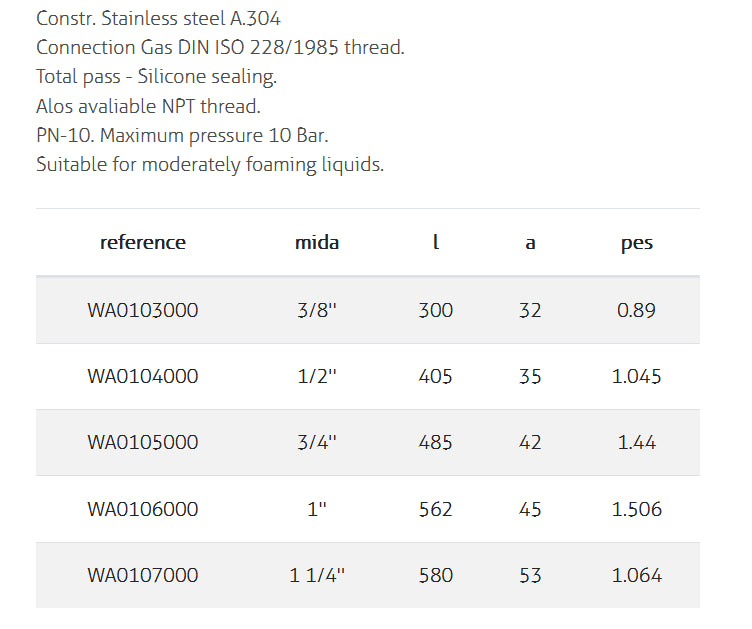
Task: Click the 'pes' column header
Action: pos(636,242)
